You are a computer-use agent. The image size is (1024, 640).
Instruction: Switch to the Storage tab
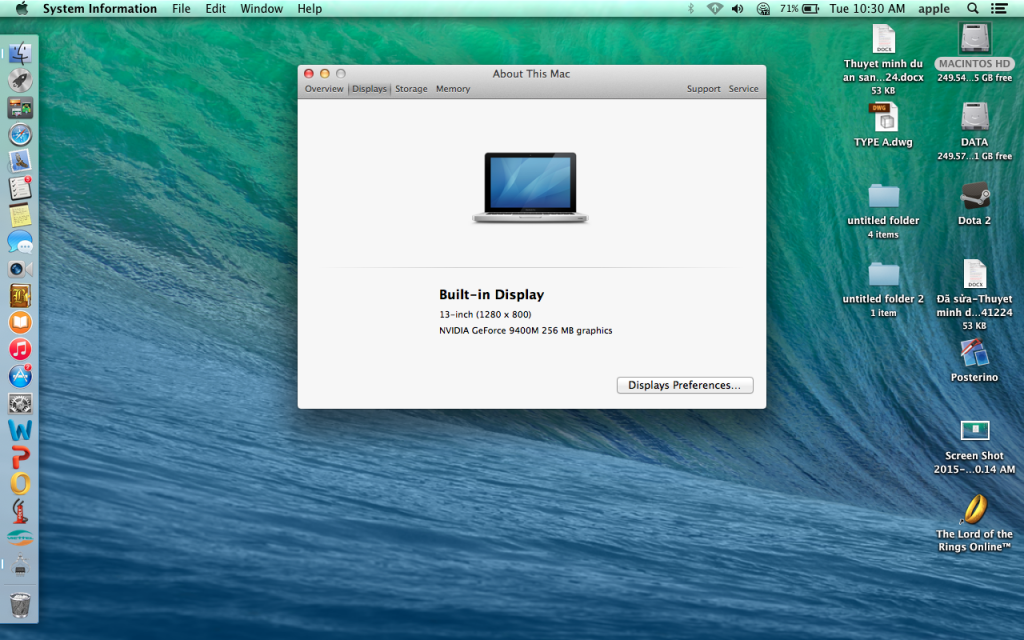coord(411,89)
